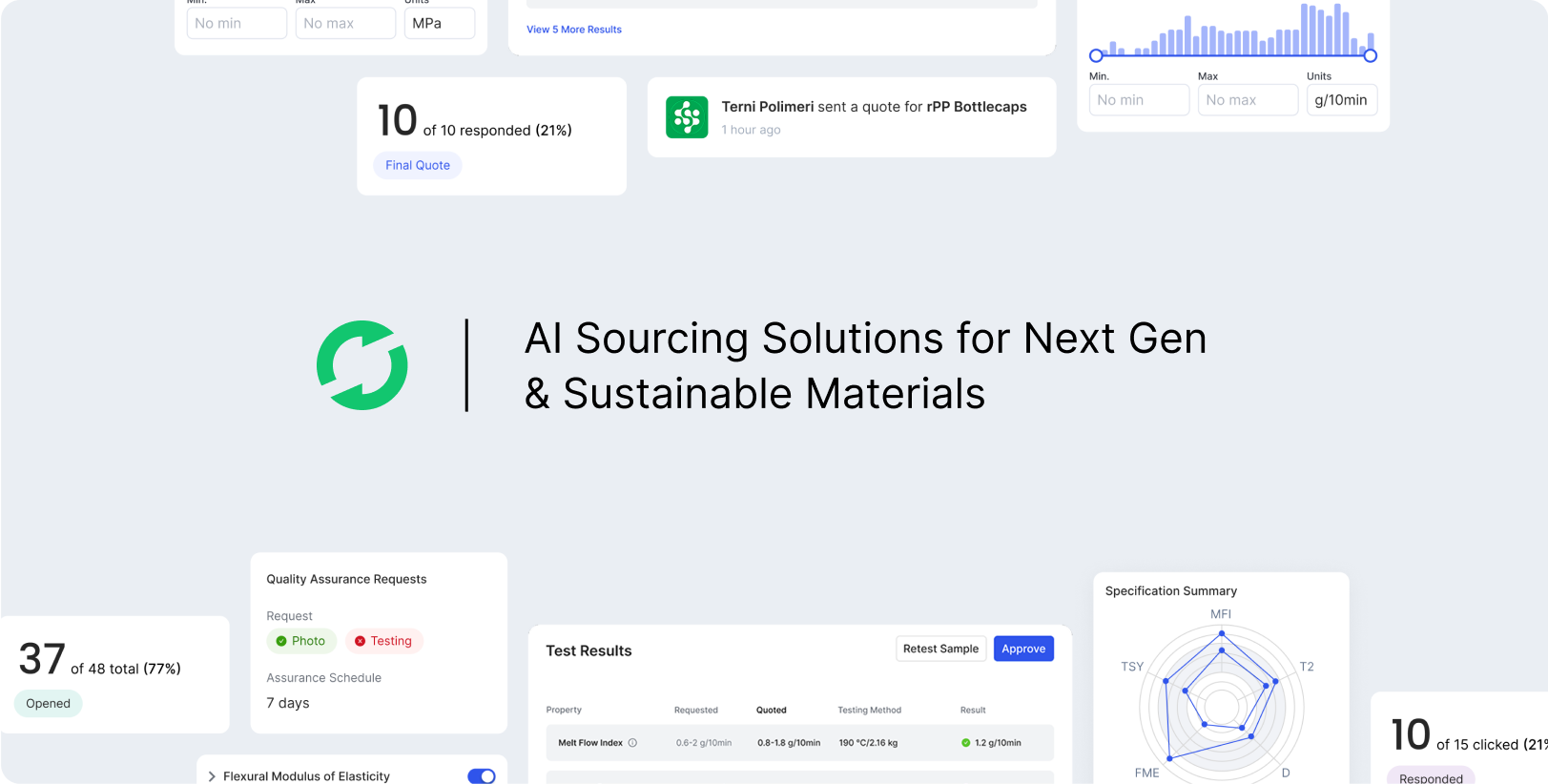Open the g/10min units dropdown
Screen dimensions: 1548x784
click(1342, 100)
